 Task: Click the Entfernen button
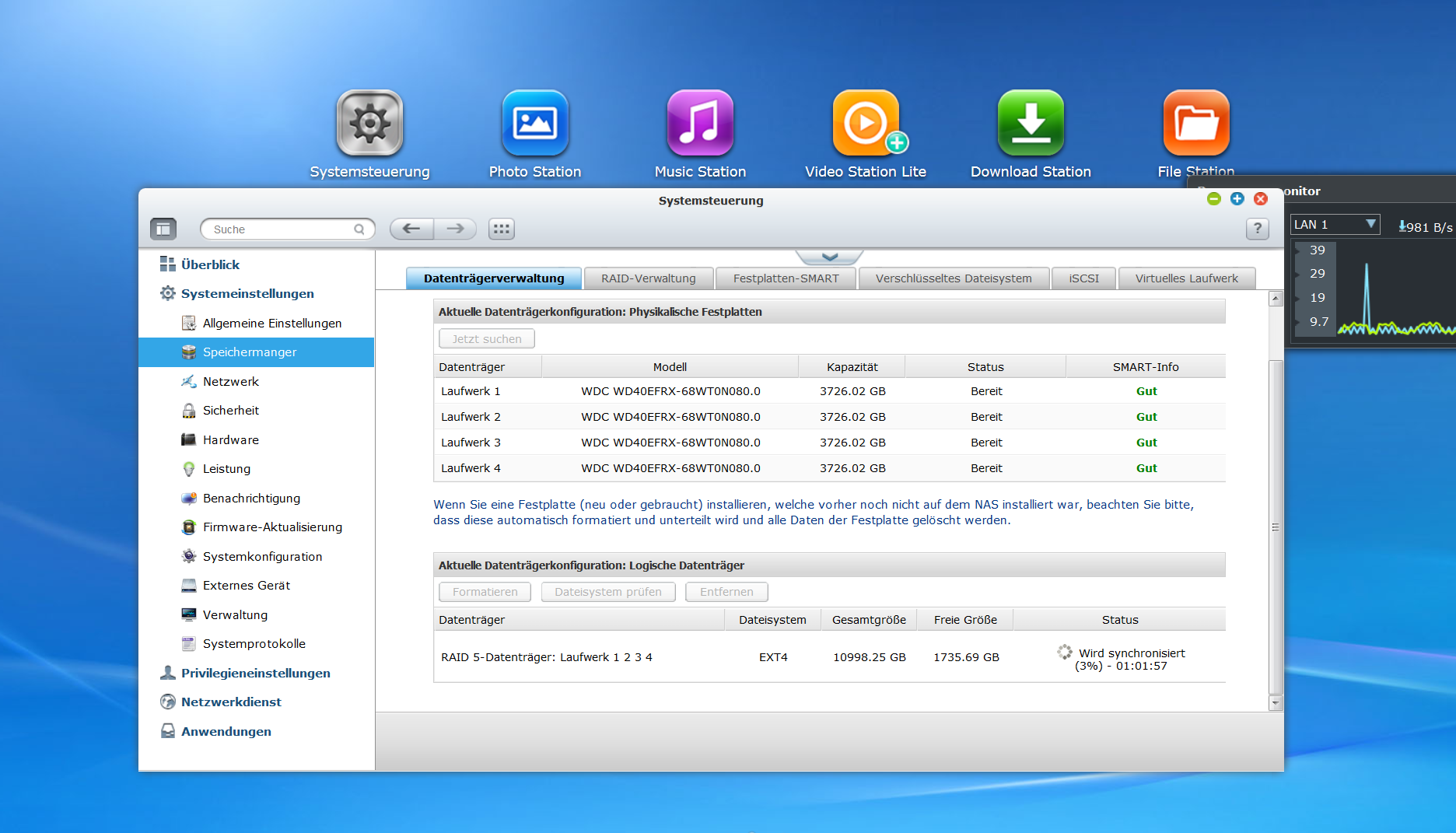(726, 592)
